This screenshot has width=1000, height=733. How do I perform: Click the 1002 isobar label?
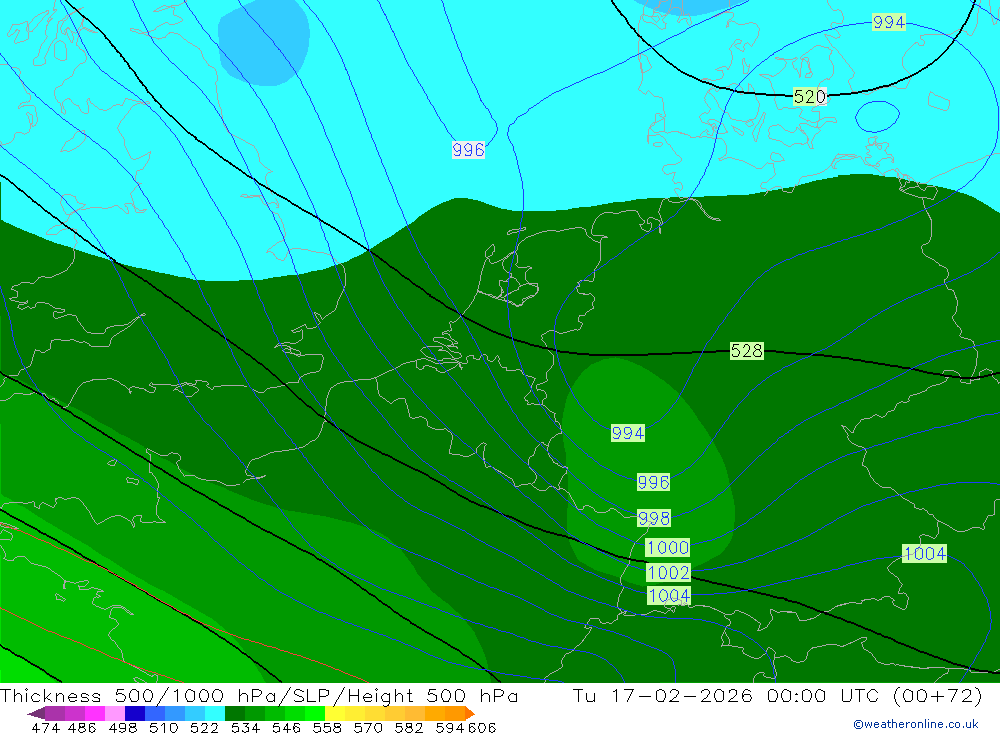[668, 572]
